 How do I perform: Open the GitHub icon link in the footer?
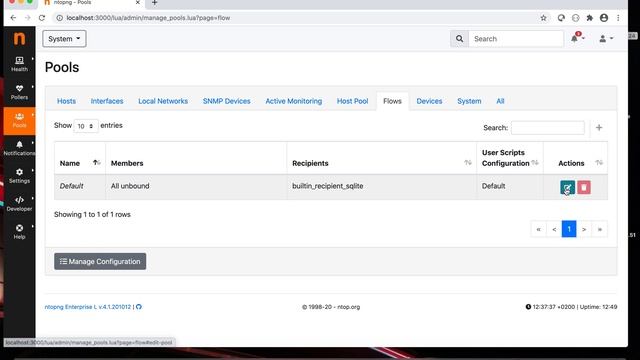pyautogui.click(x=139, y=307)
